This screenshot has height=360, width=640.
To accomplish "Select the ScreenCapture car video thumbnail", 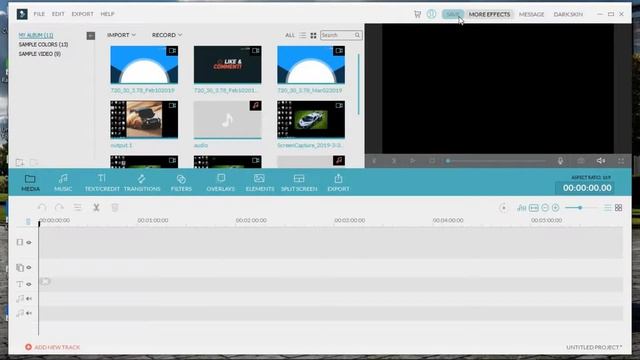I will 311,120.
